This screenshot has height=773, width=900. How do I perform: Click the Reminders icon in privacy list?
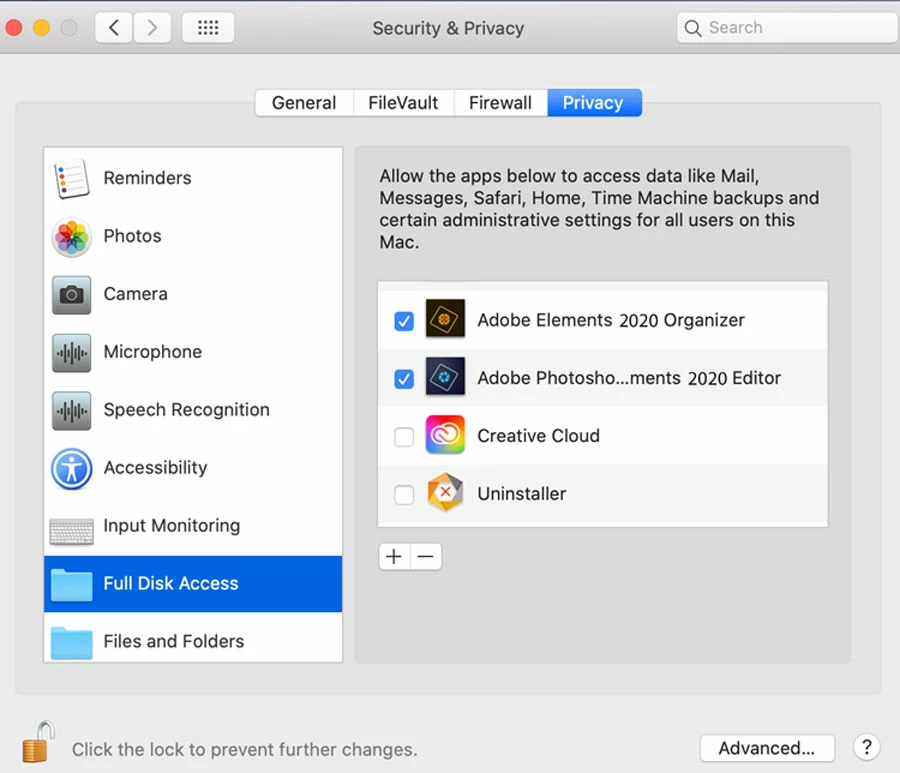71,178
